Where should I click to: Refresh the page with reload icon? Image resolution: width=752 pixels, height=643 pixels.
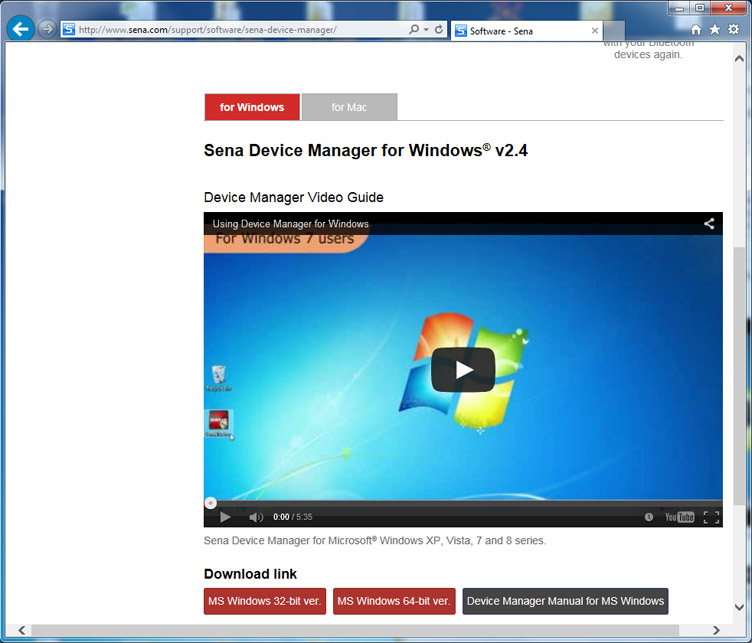[439, 30]
